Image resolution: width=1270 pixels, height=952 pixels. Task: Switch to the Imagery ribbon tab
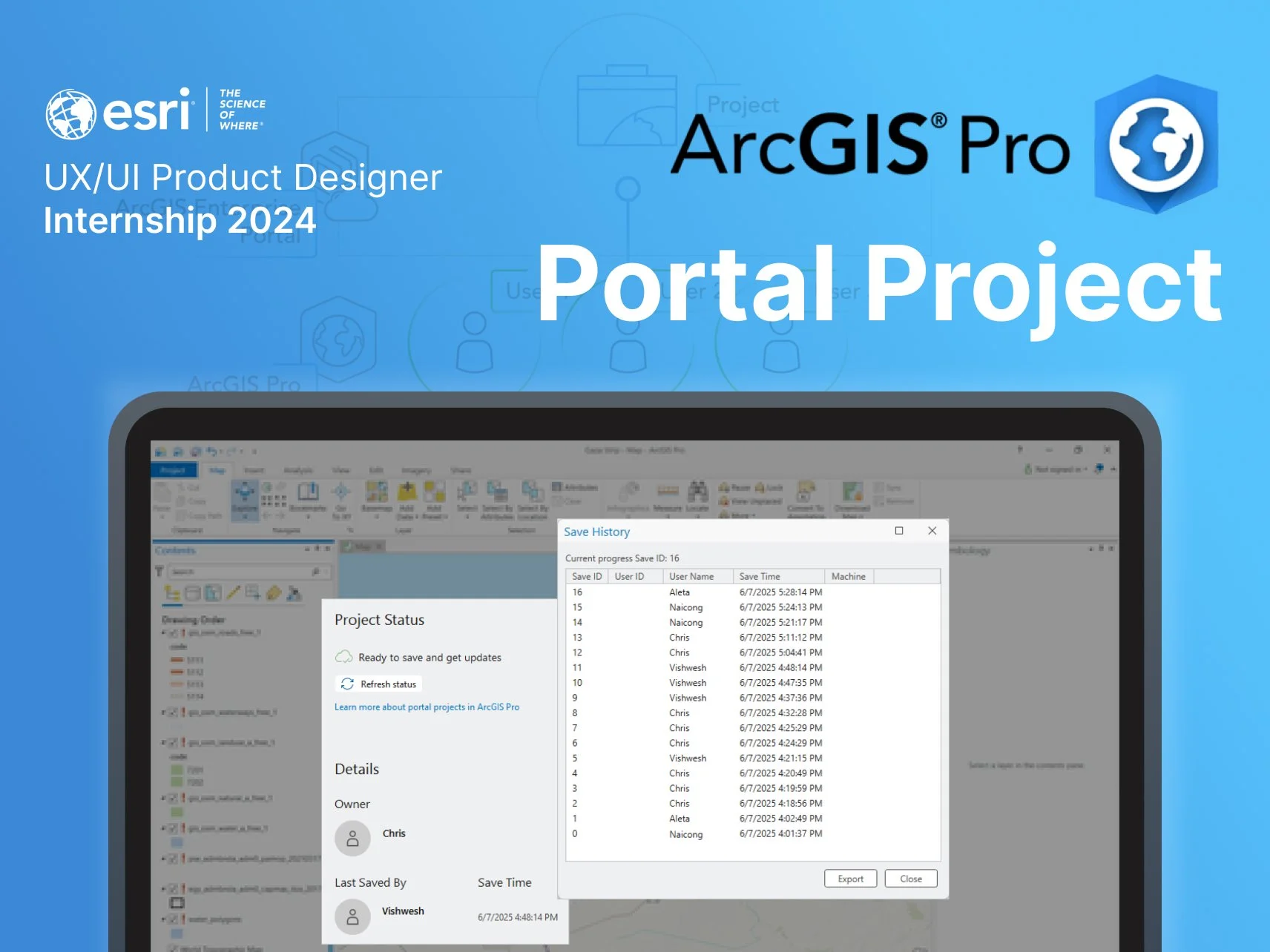416,470
